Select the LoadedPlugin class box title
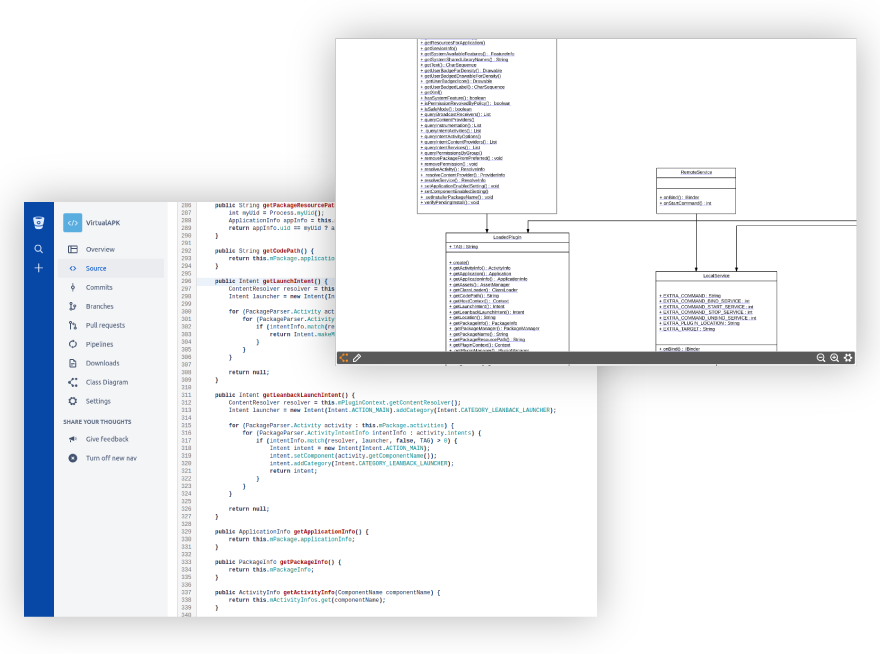 [x=507, y=237]
